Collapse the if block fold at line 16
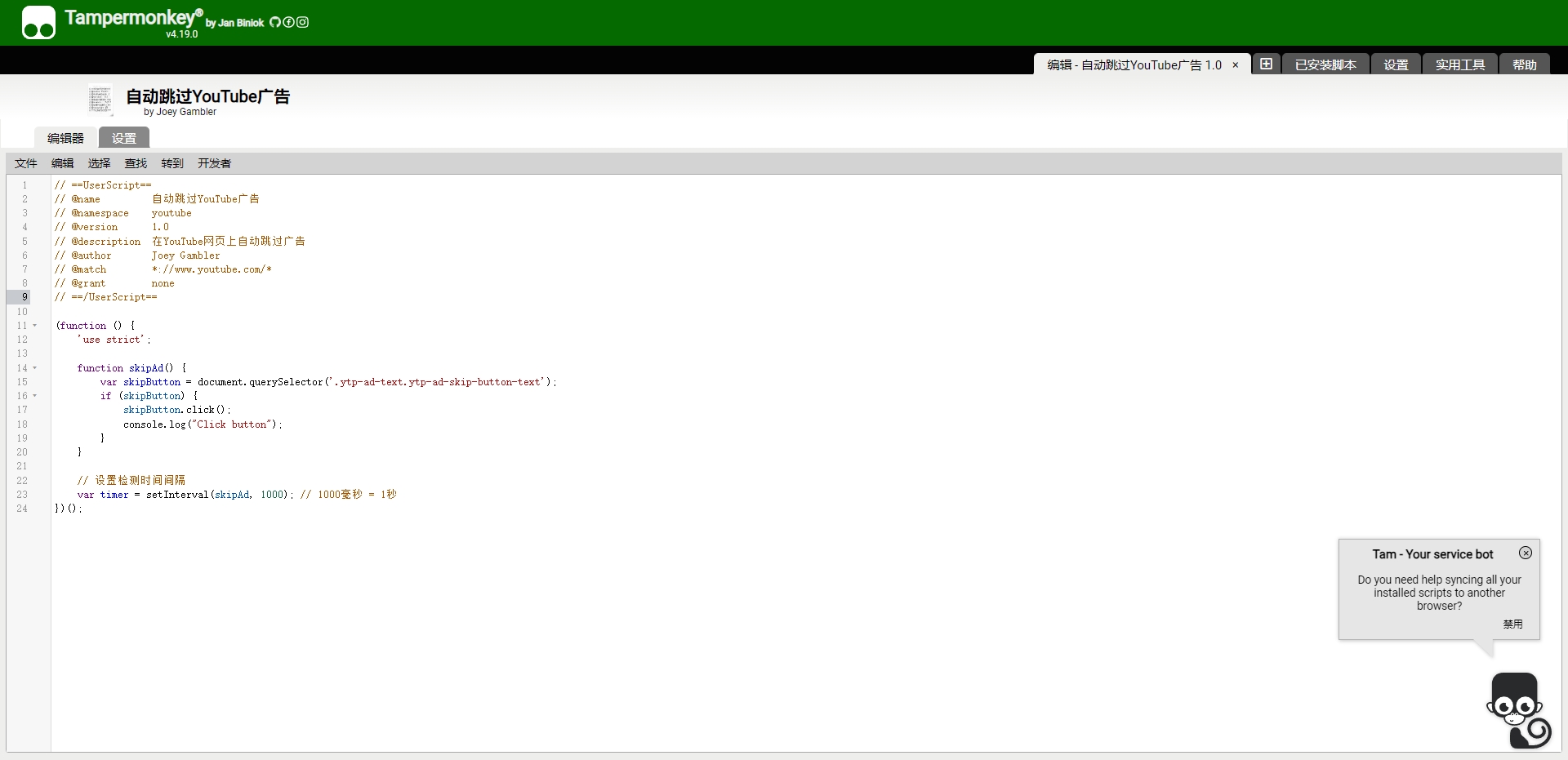The width and height of the screenshot is (1568, 760). pyautogui.click(x=35, y=396)
